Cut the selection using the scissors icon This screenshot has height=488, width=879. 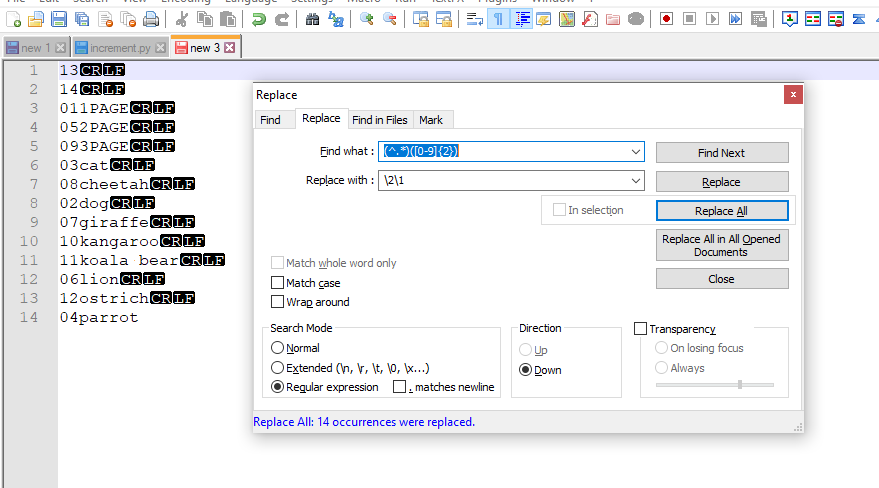(181, 20)
